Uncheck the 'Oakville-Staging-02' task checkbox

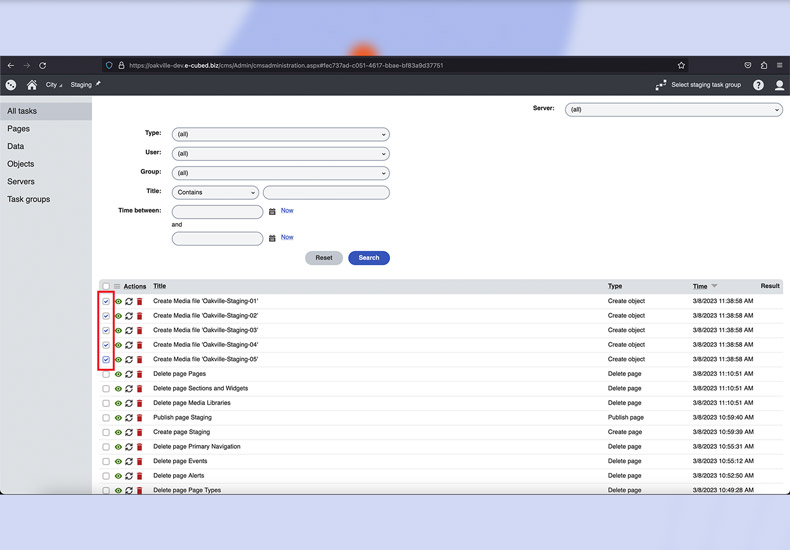[106, 316]
